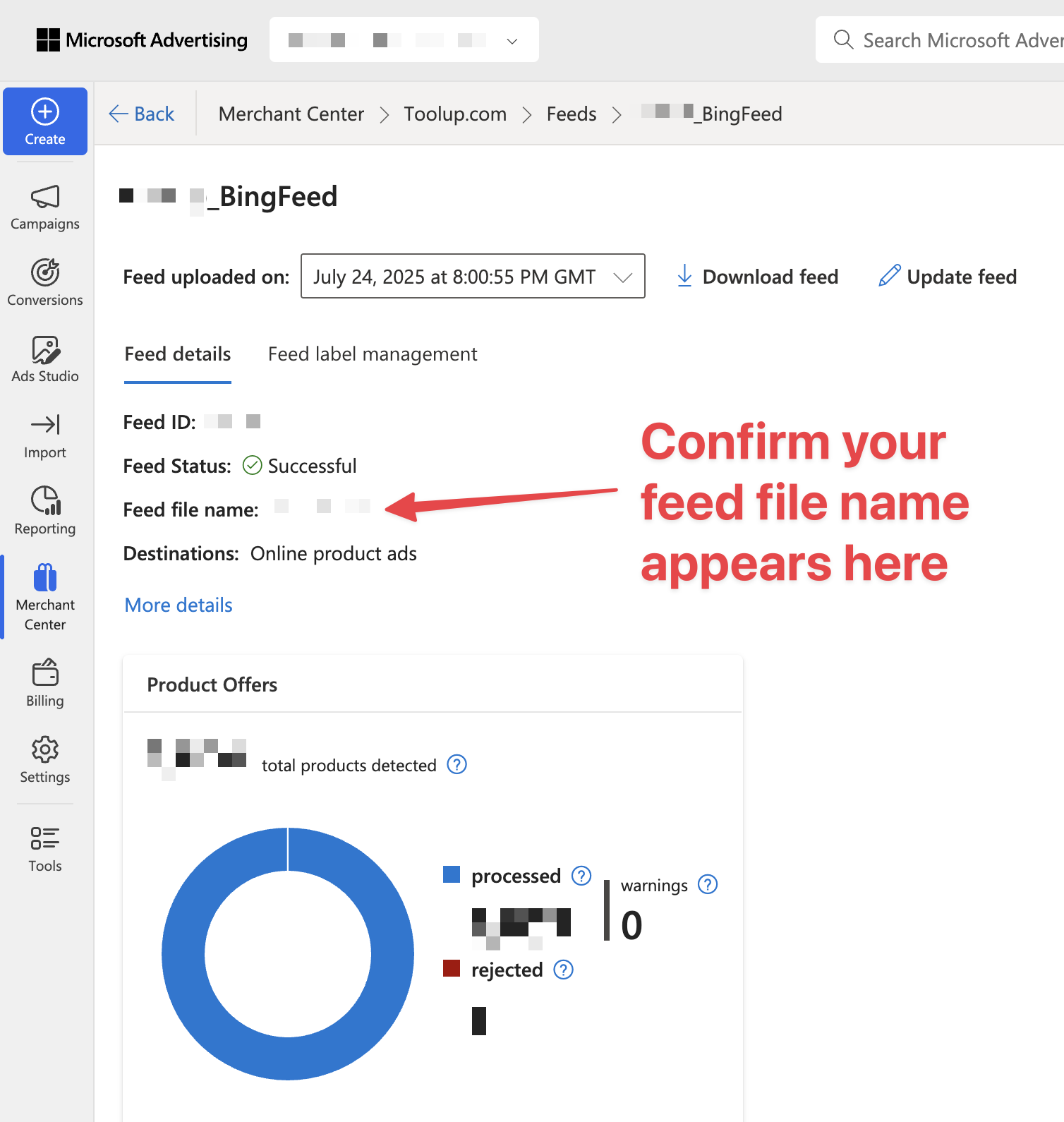Viewport: 1064px width, 1122px height.
Task: Open More details link
Action: [179, 605]
